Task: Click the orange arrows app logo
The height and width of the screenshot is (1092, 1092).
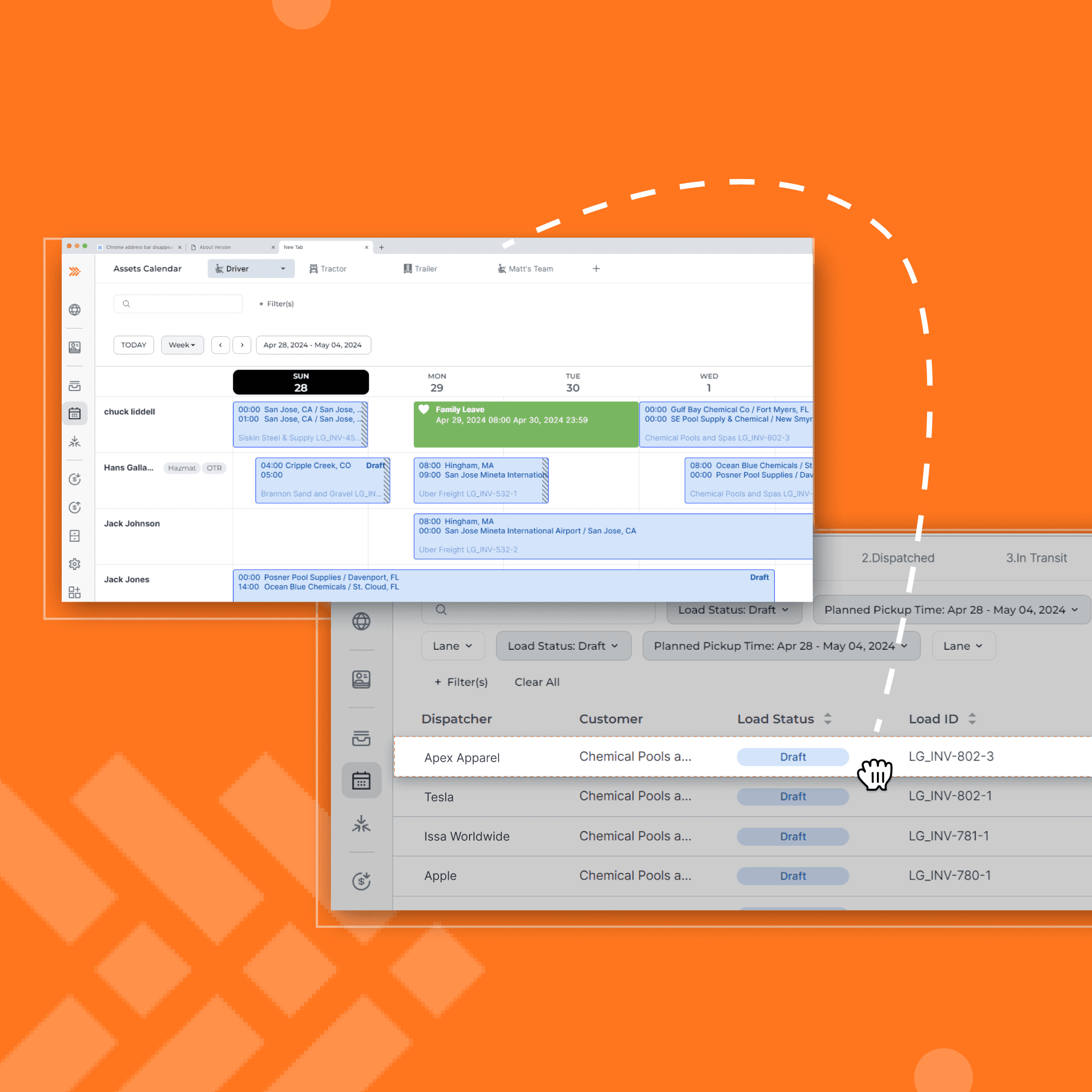Action: click(75, 272)
